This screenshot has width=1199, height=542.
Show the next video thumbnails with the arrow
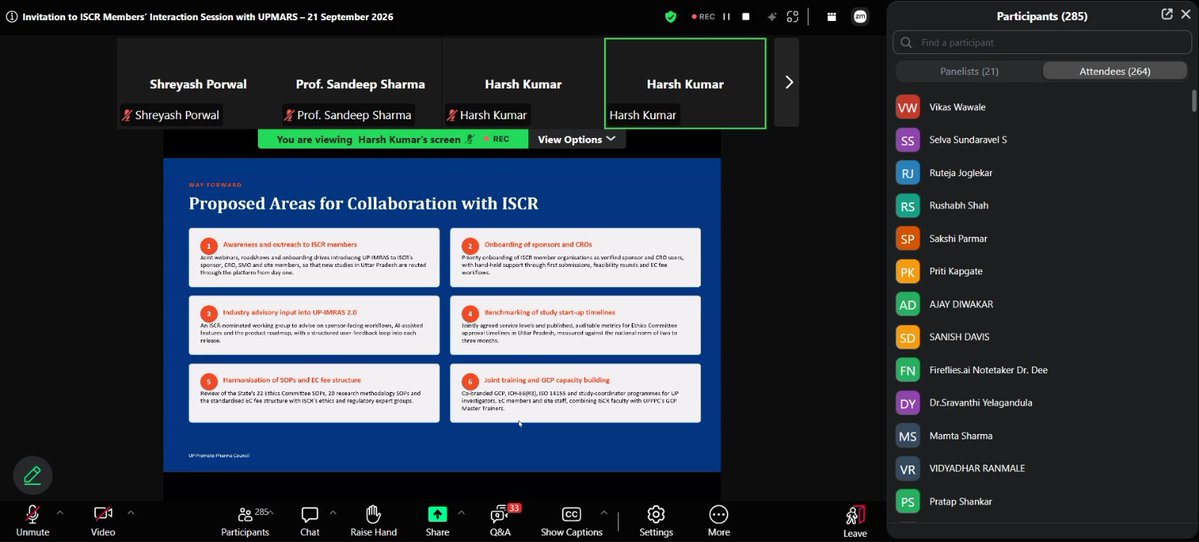788,82
